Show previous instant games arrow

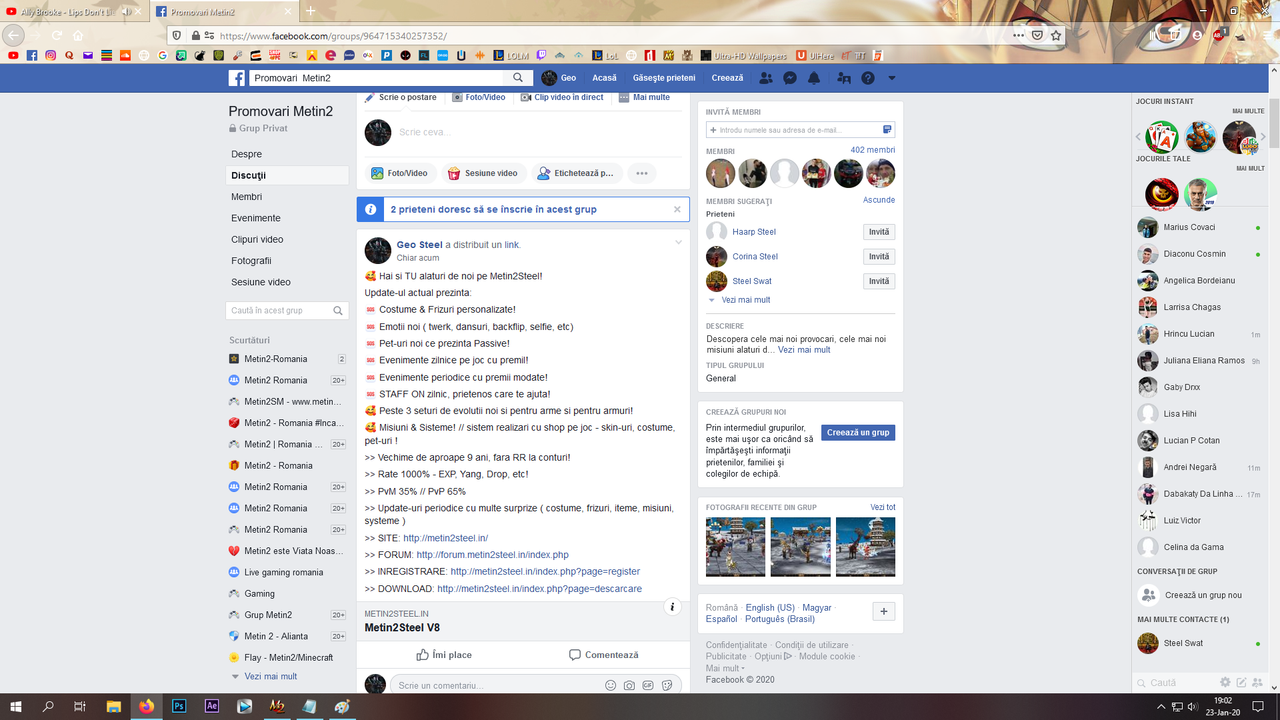point(1138,137)
